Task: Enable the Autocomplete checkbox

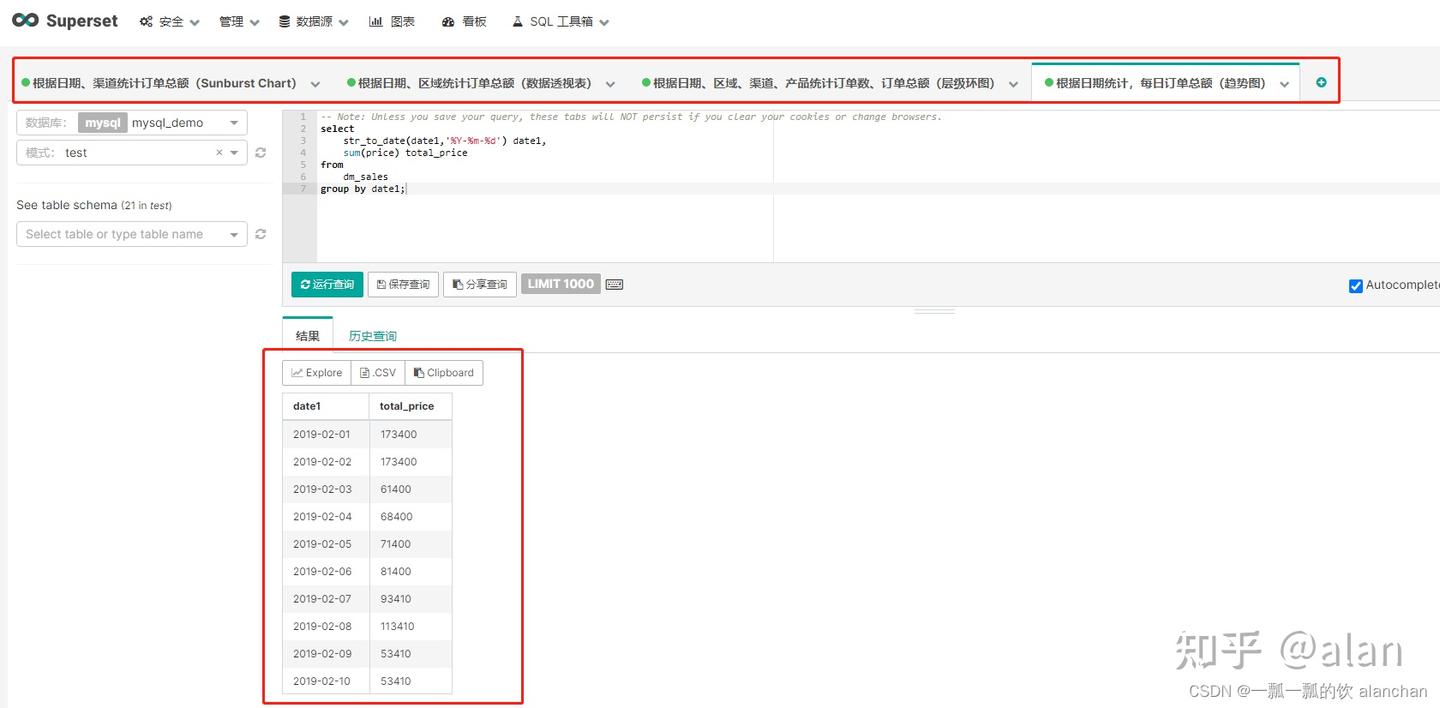Action: pyautogui.click(x=1355, y=286)
